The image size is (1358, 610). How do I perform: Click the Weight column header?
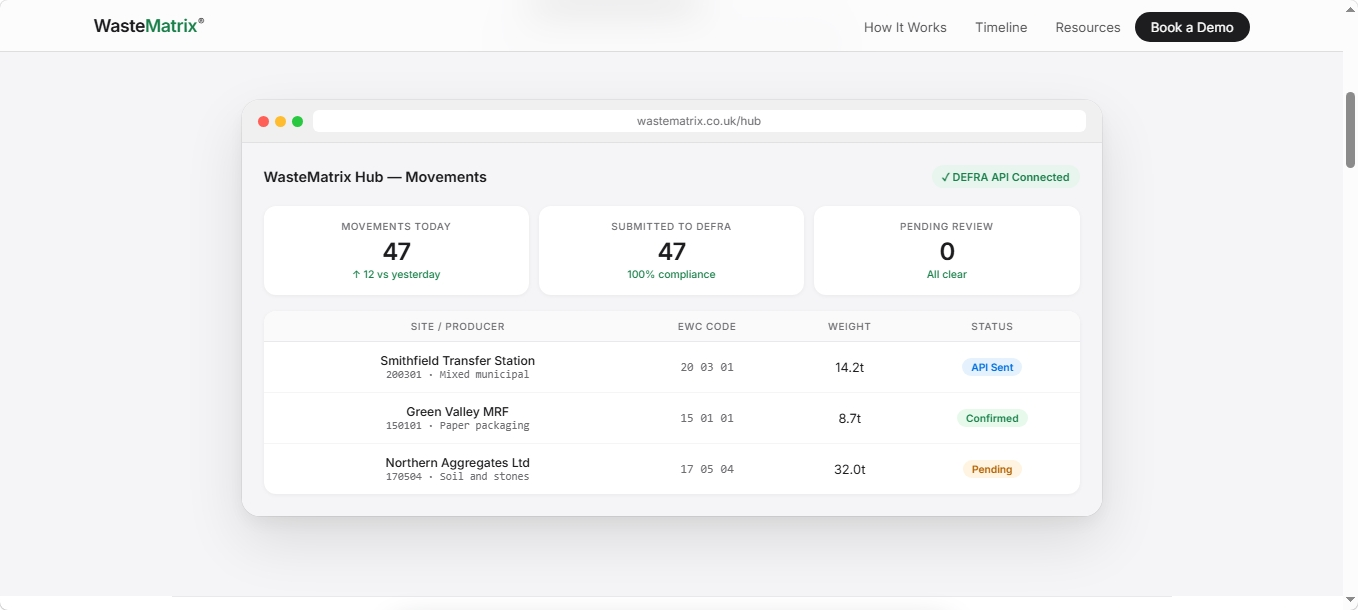pos(849,327)
